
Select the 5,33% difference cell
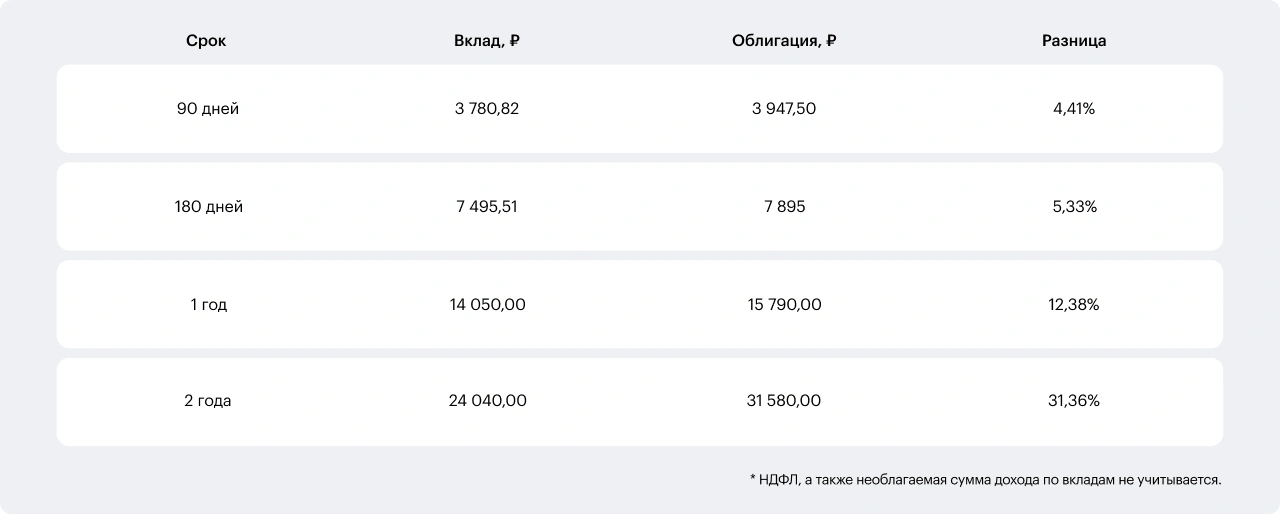pos(1074,207)
